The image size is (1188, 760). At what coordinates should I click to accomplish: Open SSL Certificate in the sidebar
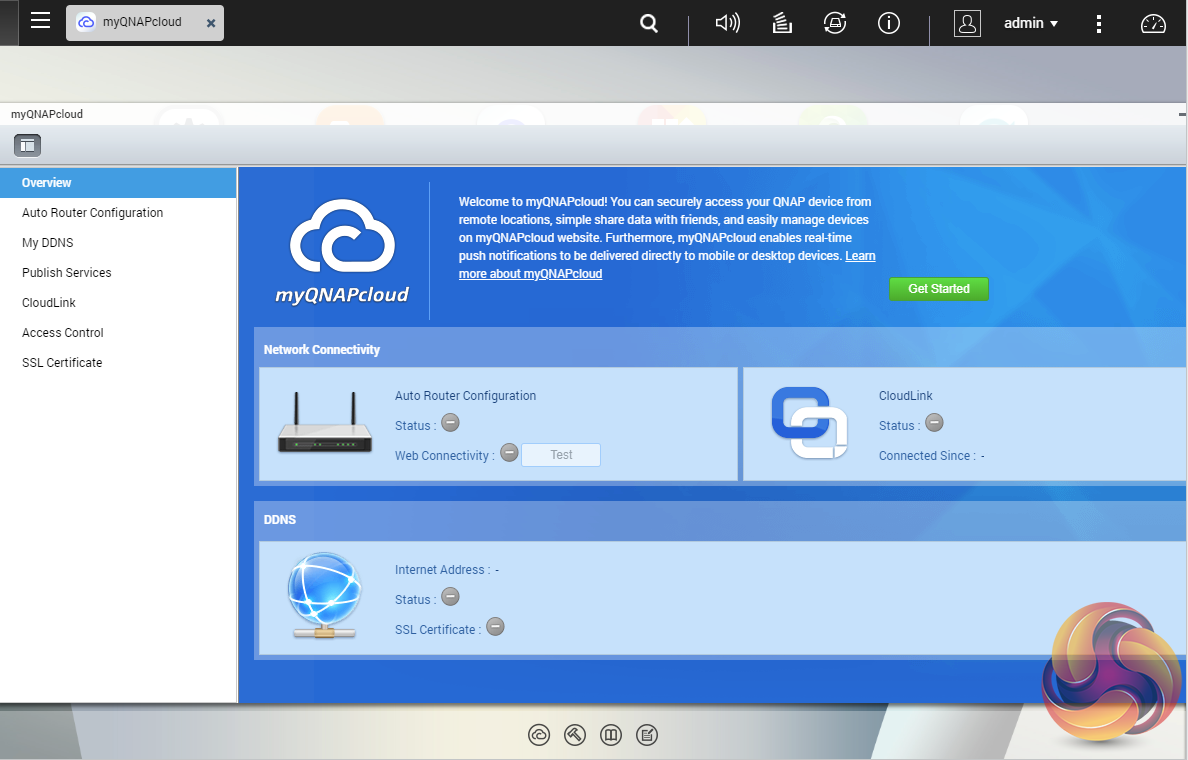(x=118, y=362)
